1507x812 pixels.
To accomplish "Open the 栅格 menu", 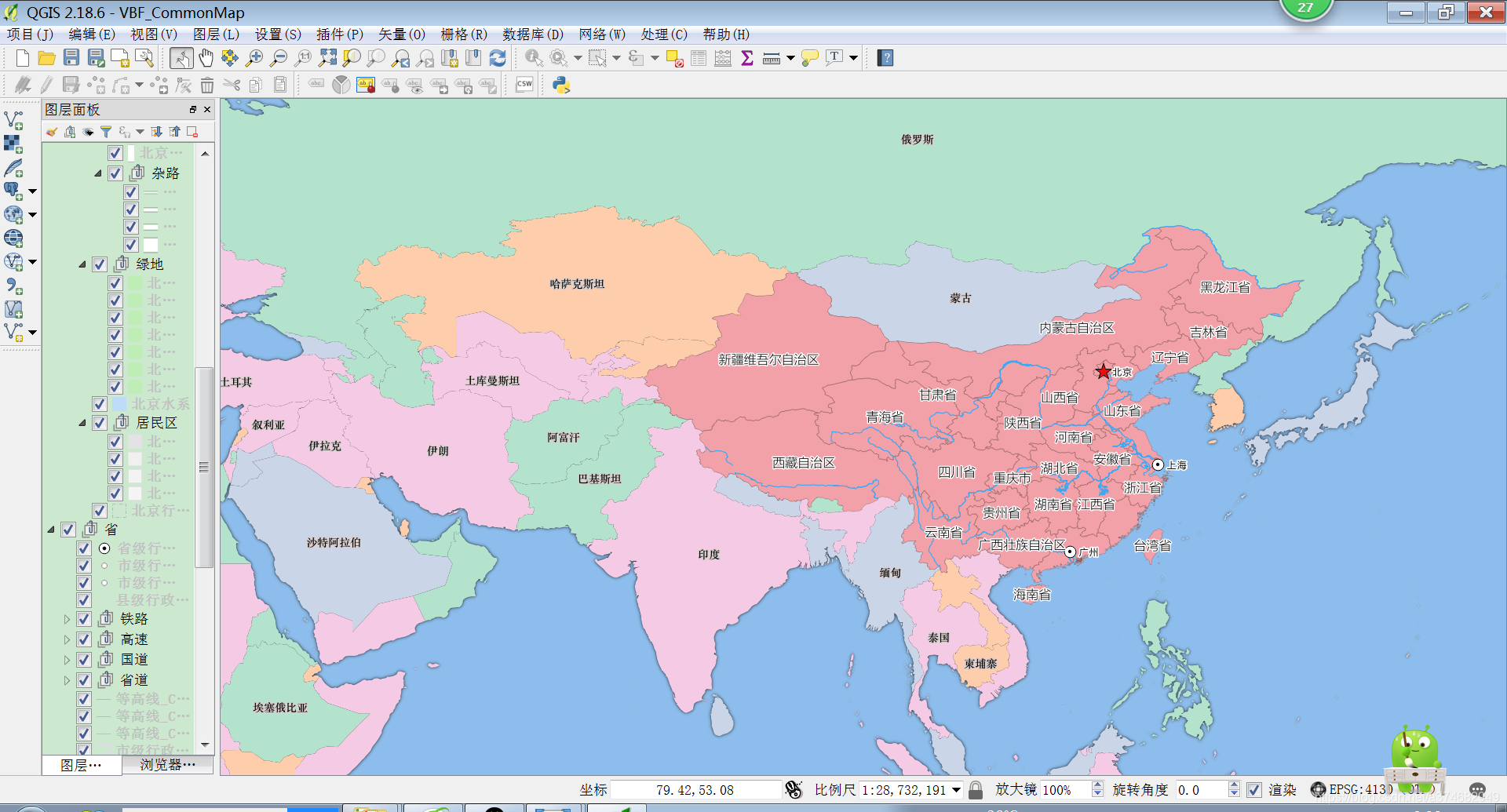I will coord(464,35).
